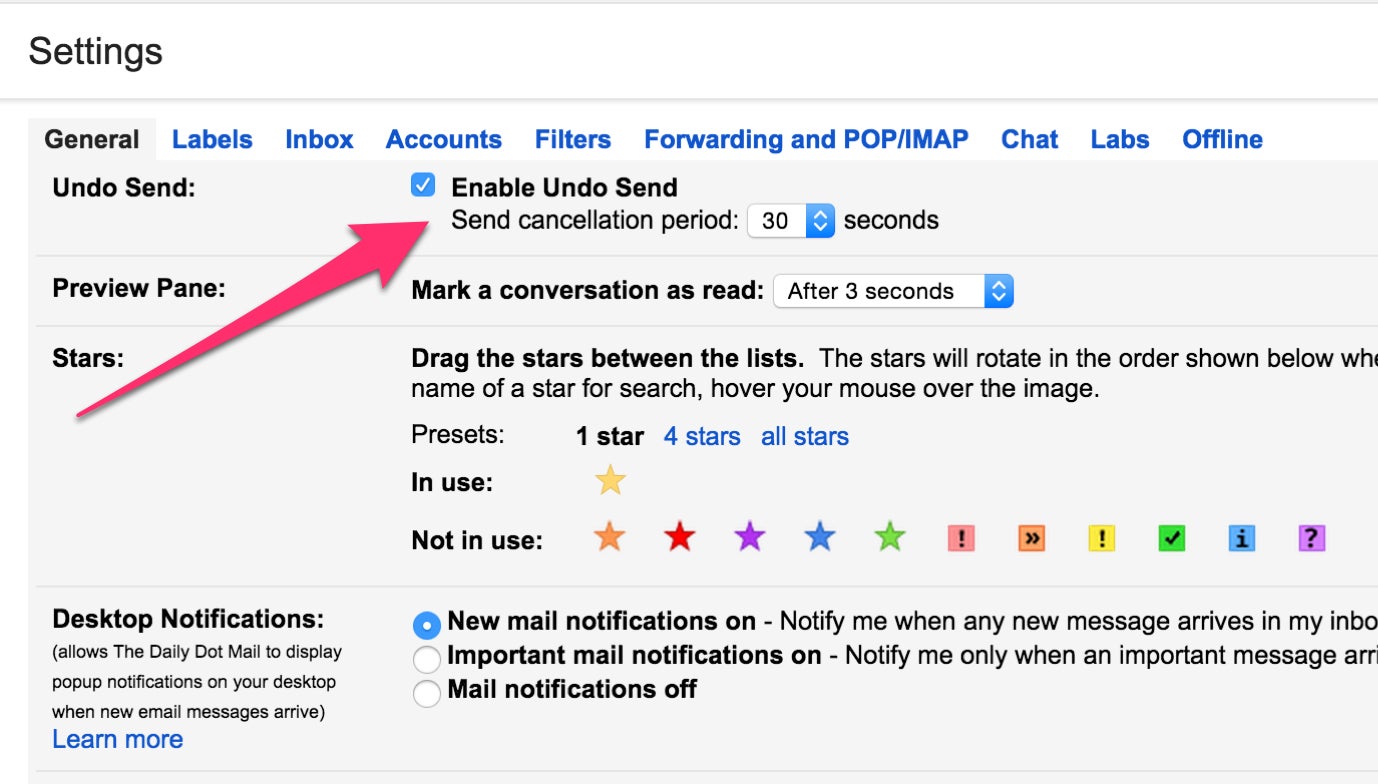
Task: Uncheck the Enable Undo Send checkbox
Action: pyautogui.click(x=424, y=185)
